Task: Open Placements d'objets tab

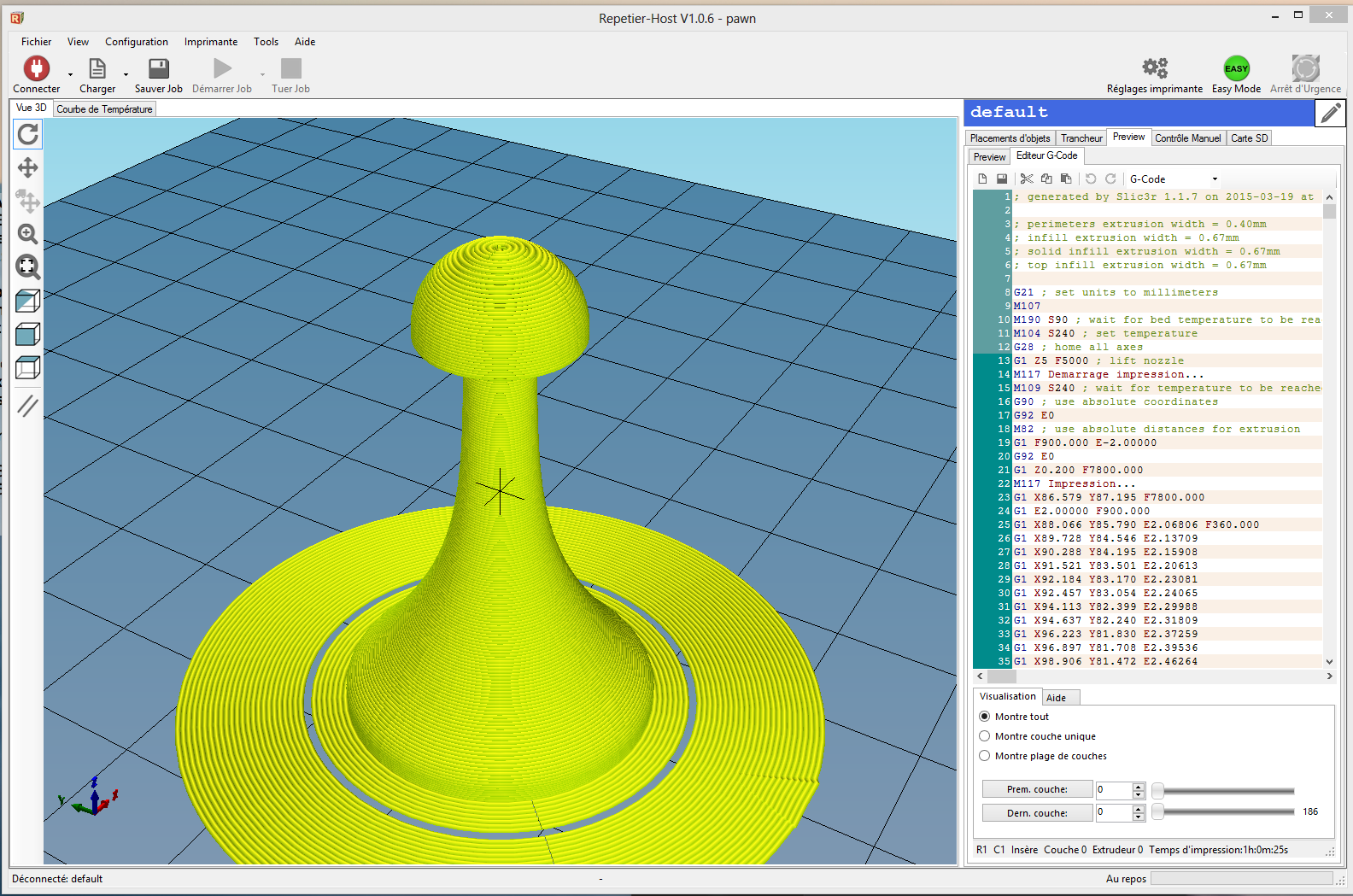Action: click(x=1010, y=138)
